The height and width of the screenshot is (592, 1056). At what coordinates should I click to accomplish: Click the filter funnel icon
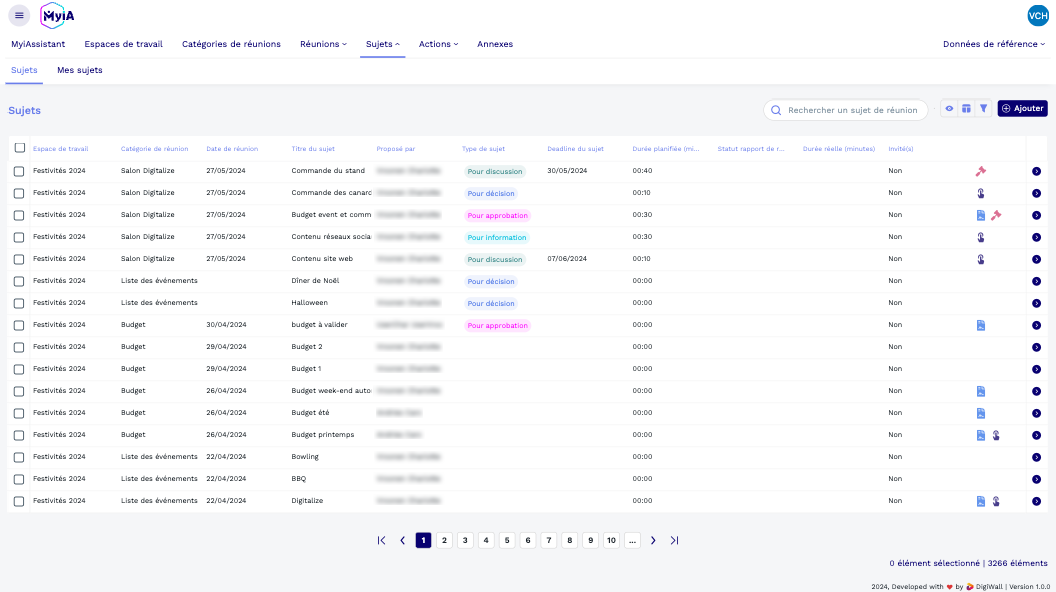984,109
